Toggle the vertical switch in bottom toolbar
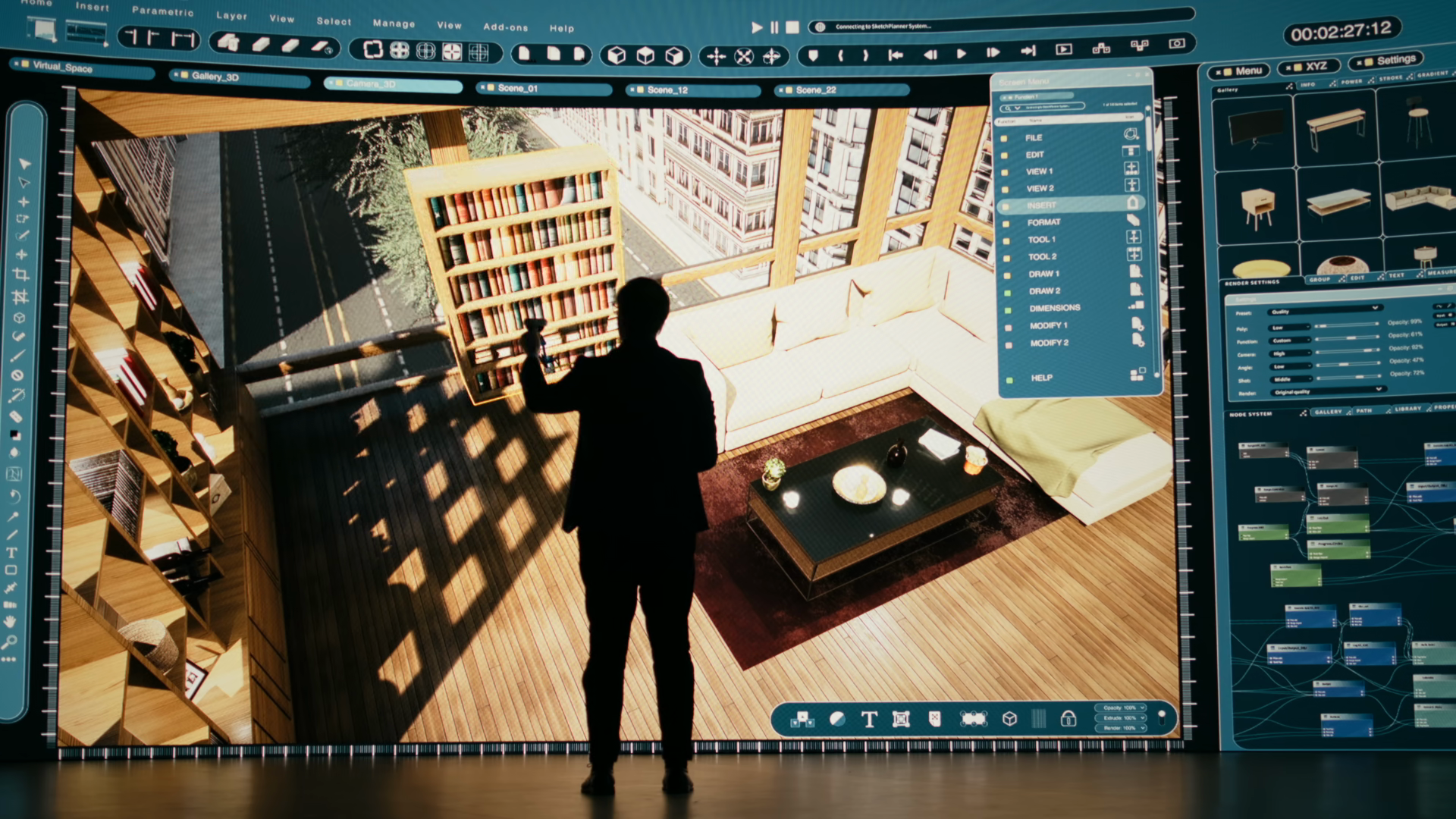Screen dimensions: 1456x819 tap(1161, 717)
